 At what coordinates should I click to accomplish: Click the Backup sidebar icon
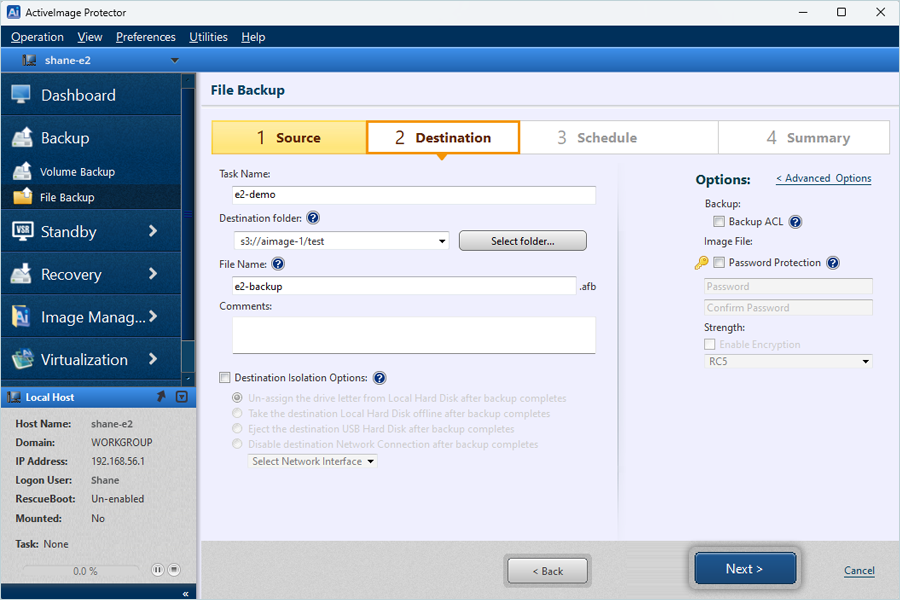[x=22, y=137]
